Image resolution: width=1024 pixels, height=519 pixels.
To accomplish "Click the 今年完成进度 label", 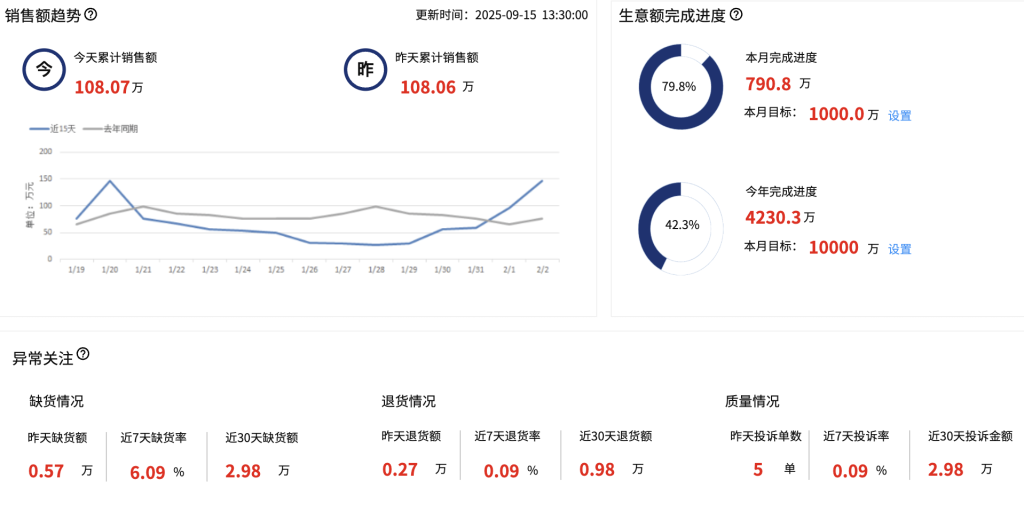I will click(781, 192).
